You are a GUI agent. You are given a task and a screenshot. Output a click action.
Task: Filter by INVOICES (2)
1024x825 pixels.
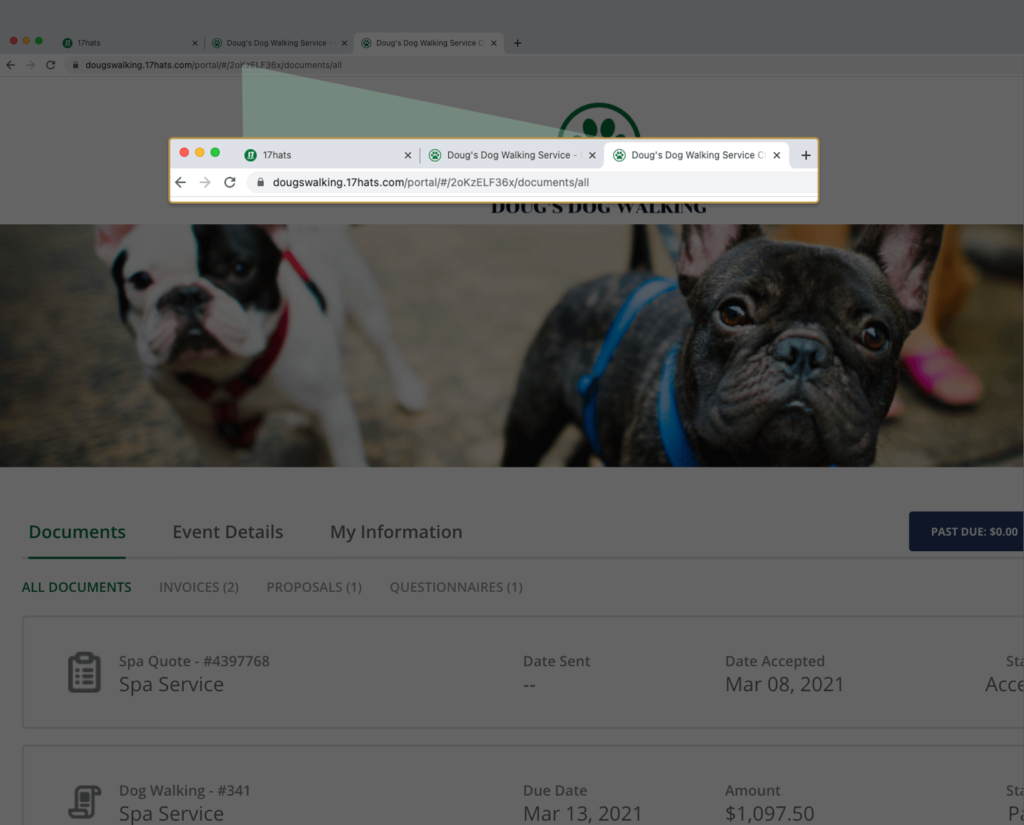click(x=198, y=587)
